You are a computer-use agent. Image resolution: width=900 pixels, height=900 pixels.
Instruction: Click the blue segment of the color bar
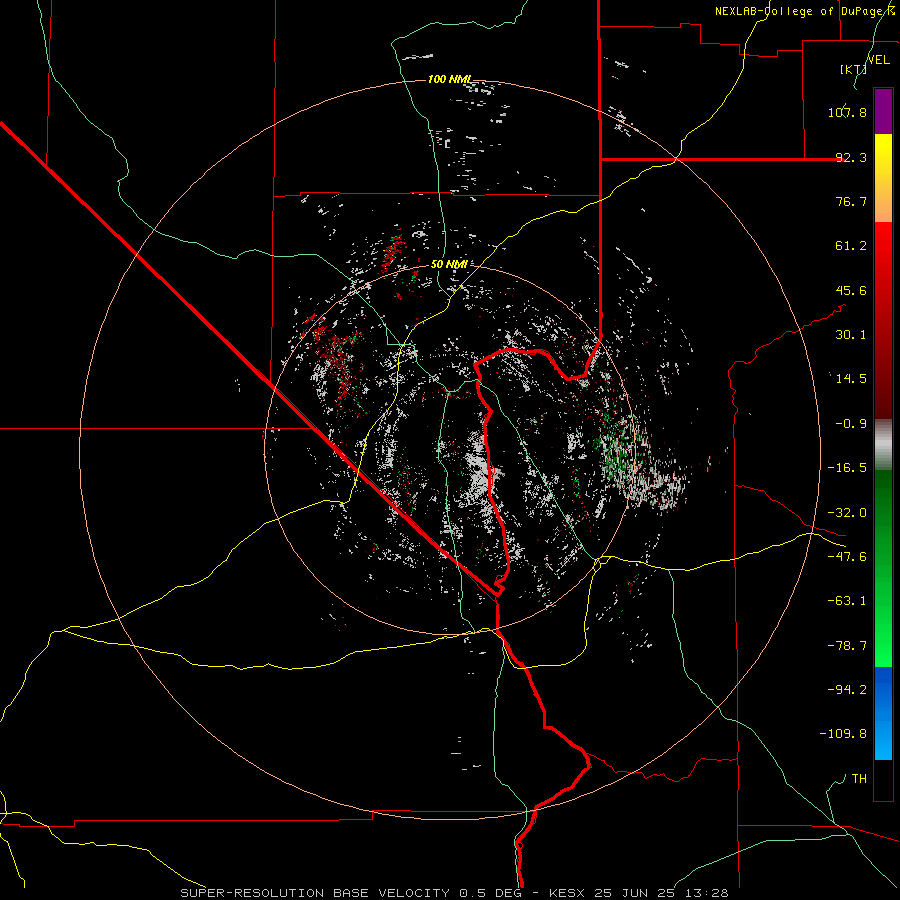(883, 713)
